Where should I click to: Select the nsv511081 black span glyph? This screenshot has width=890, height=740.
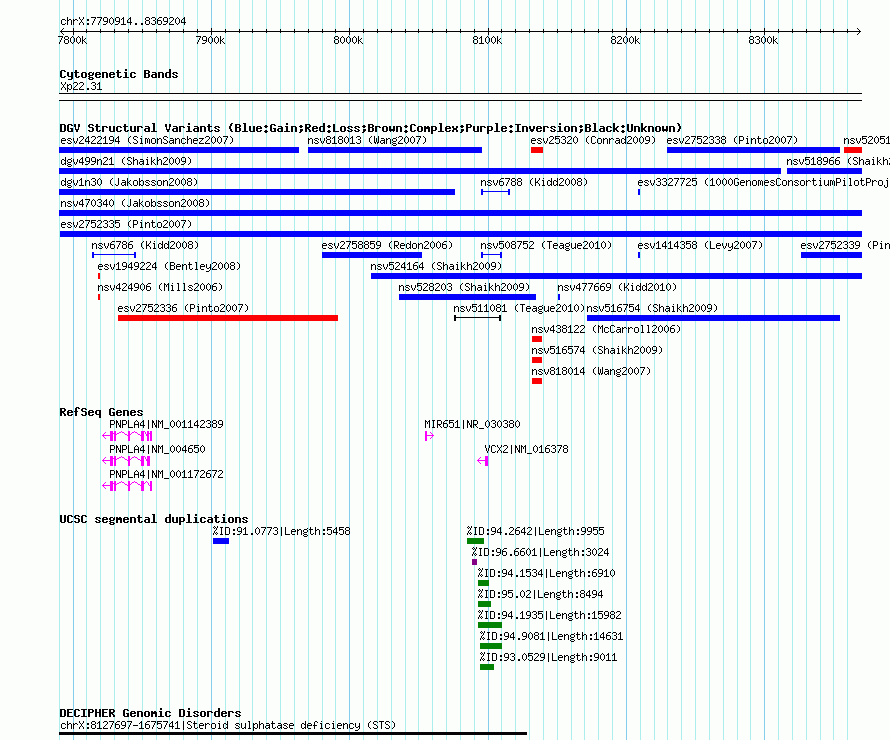477,318
